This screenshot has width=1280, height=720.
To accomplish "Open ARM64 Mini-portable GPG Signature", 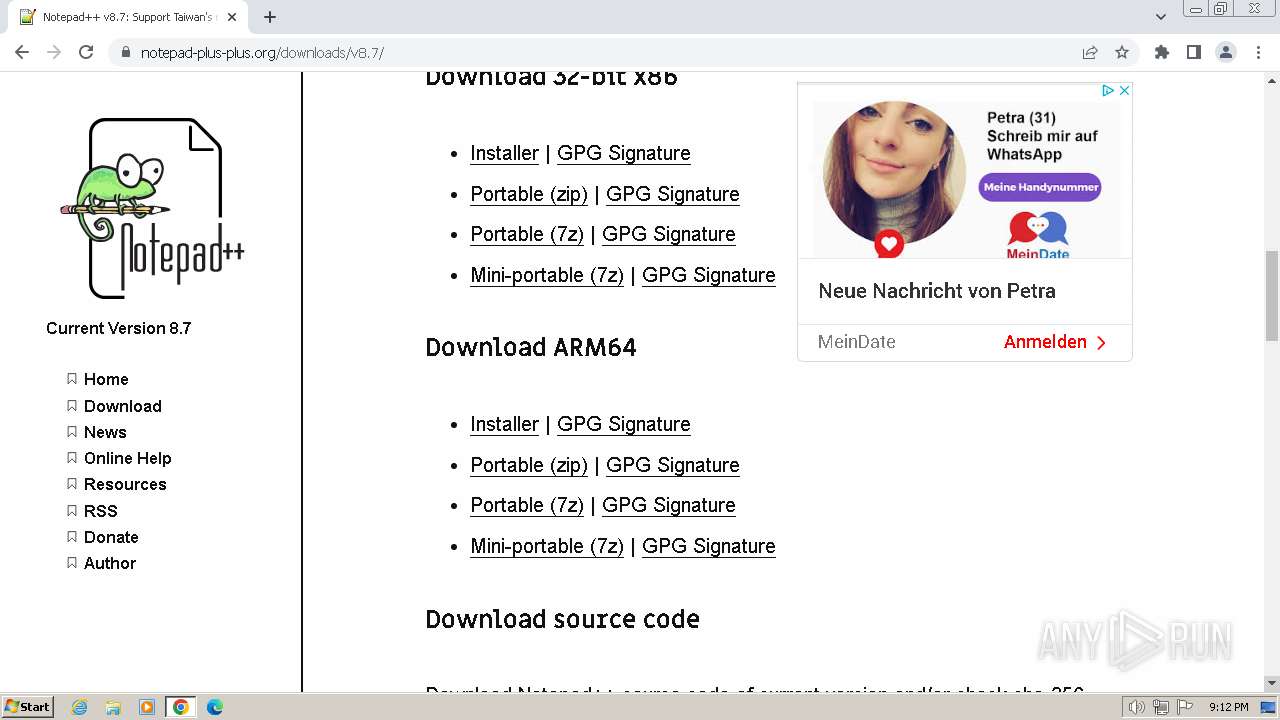I will (708, 546).
